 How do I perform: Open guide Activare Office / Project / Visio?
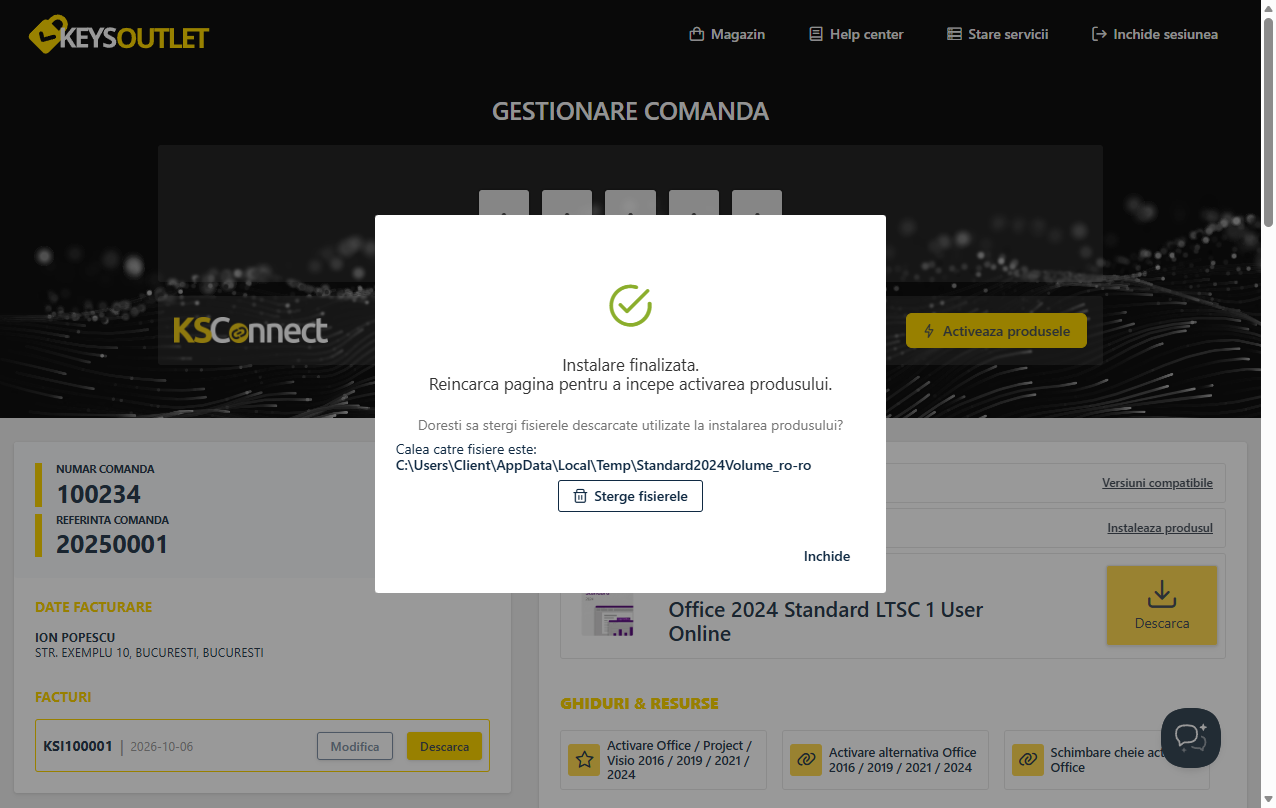tap(664, 760)
